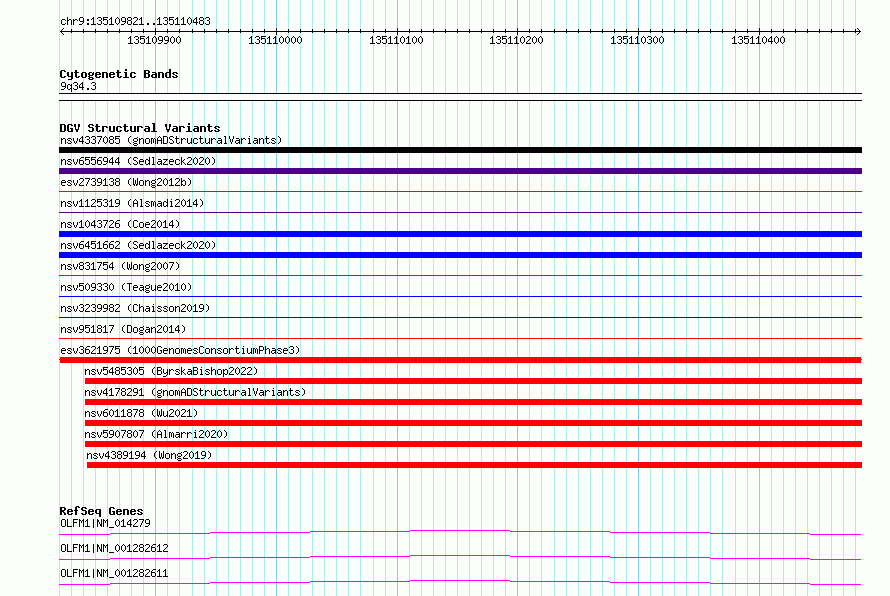Image resolution: width=890 pixels, height=596 pixels.
Task: Click the magenta line under OLFM1|NM_014279
Action: pyautogui.click(x=460, y=532)
